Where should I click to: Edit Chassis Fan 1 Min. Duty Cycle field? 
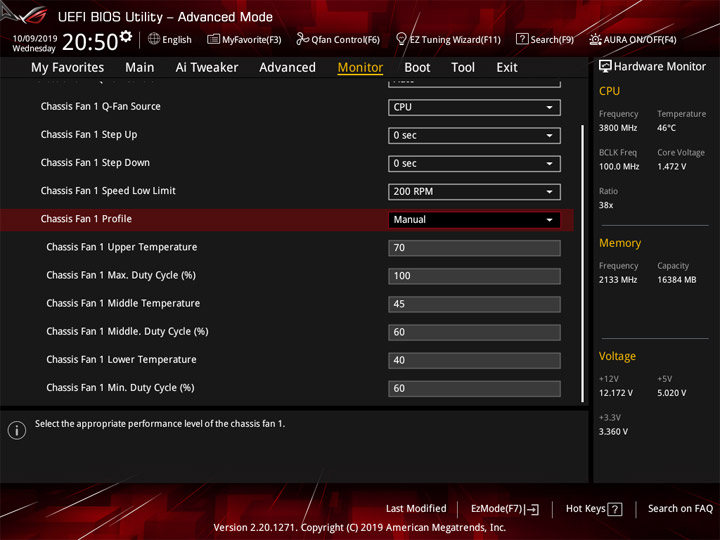[474, 388]
